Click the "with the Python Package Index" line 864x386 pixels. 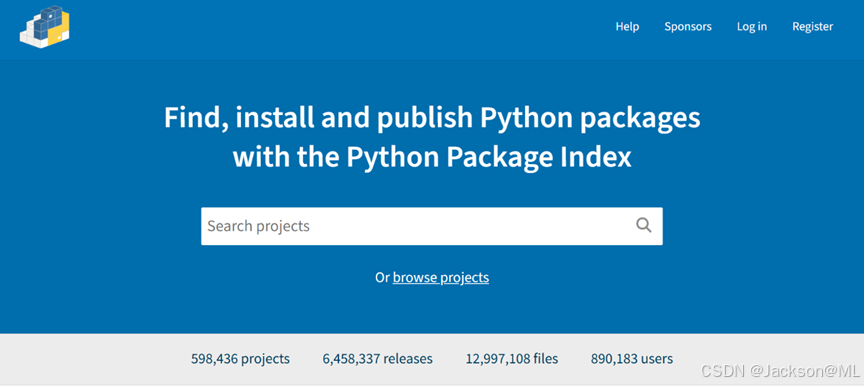point(432,157)
